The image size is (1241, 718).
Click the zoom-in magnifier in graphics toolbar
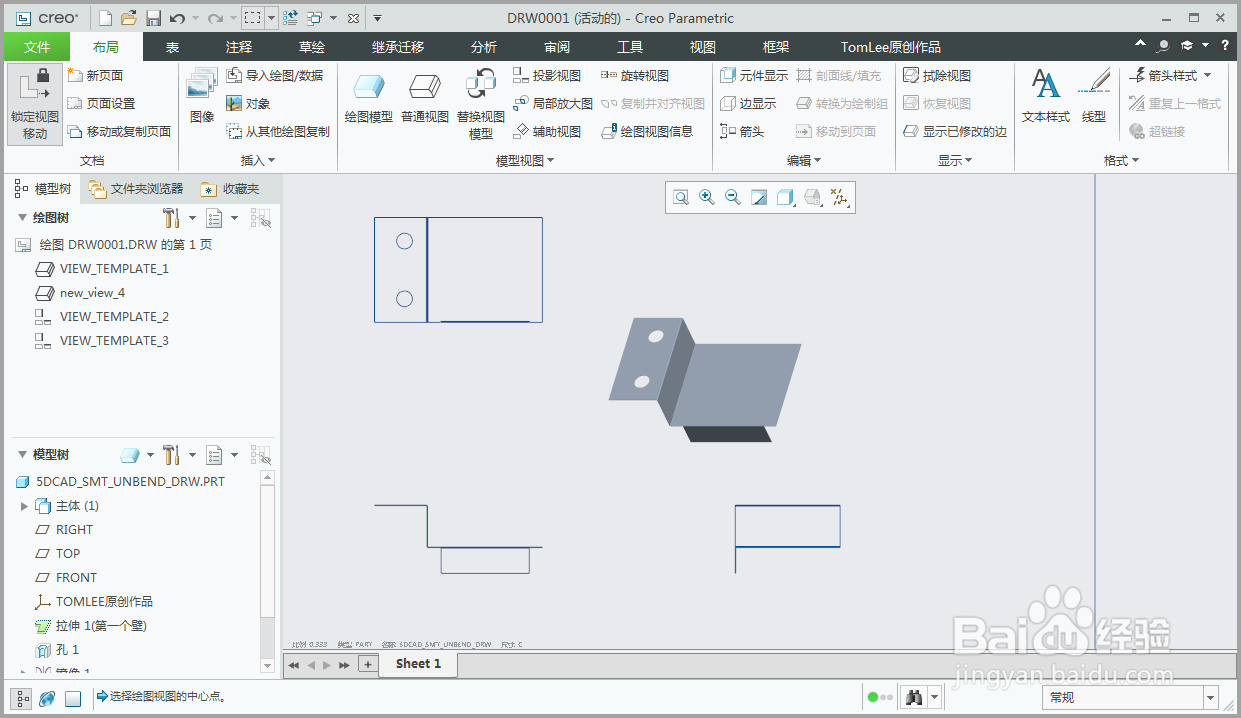[x=707, y=197]
